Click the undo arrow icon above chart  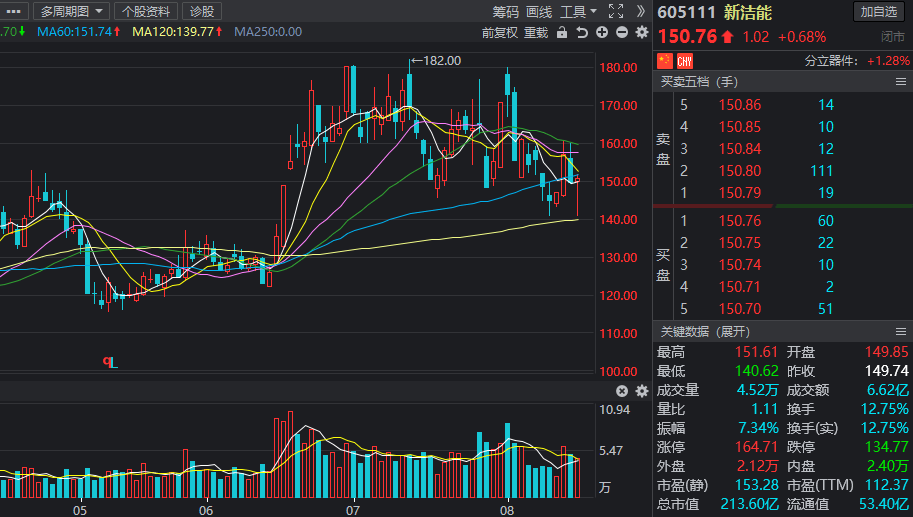[x=582, y=33]
